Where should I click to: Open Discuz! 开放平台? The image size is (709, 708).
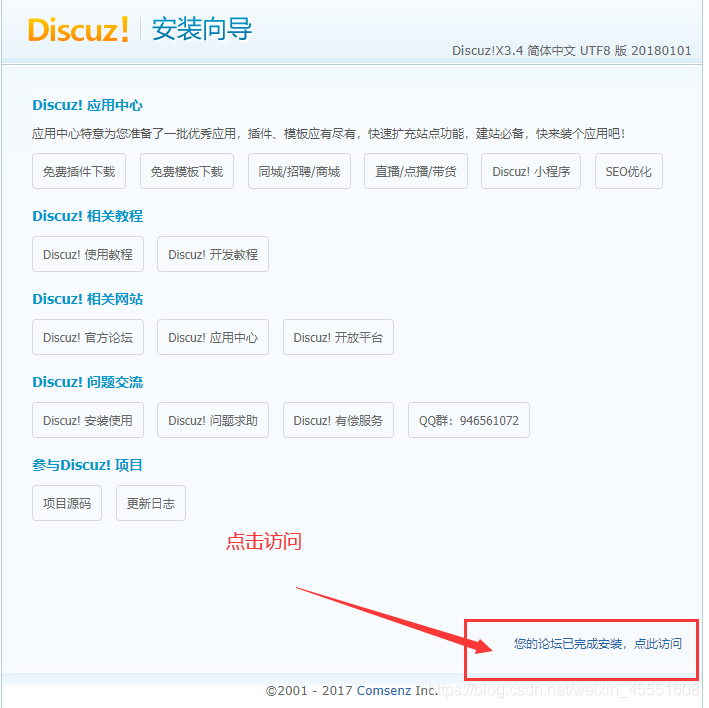tap(338, 338)
